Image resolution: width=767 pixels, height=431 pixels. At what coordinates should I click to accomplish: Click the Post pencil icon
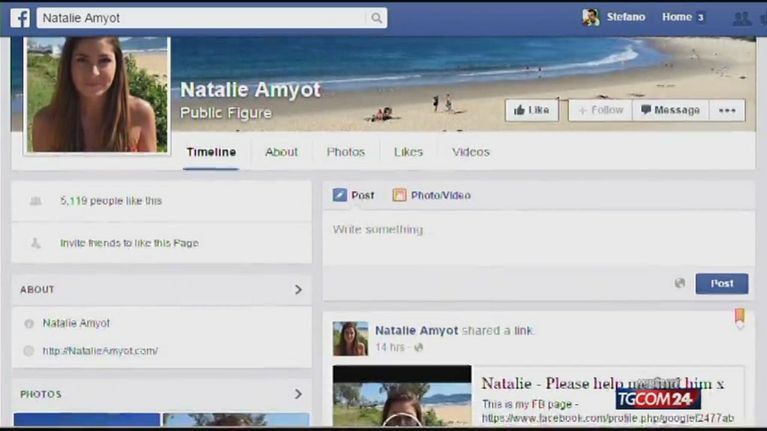(x=340, y=195)
